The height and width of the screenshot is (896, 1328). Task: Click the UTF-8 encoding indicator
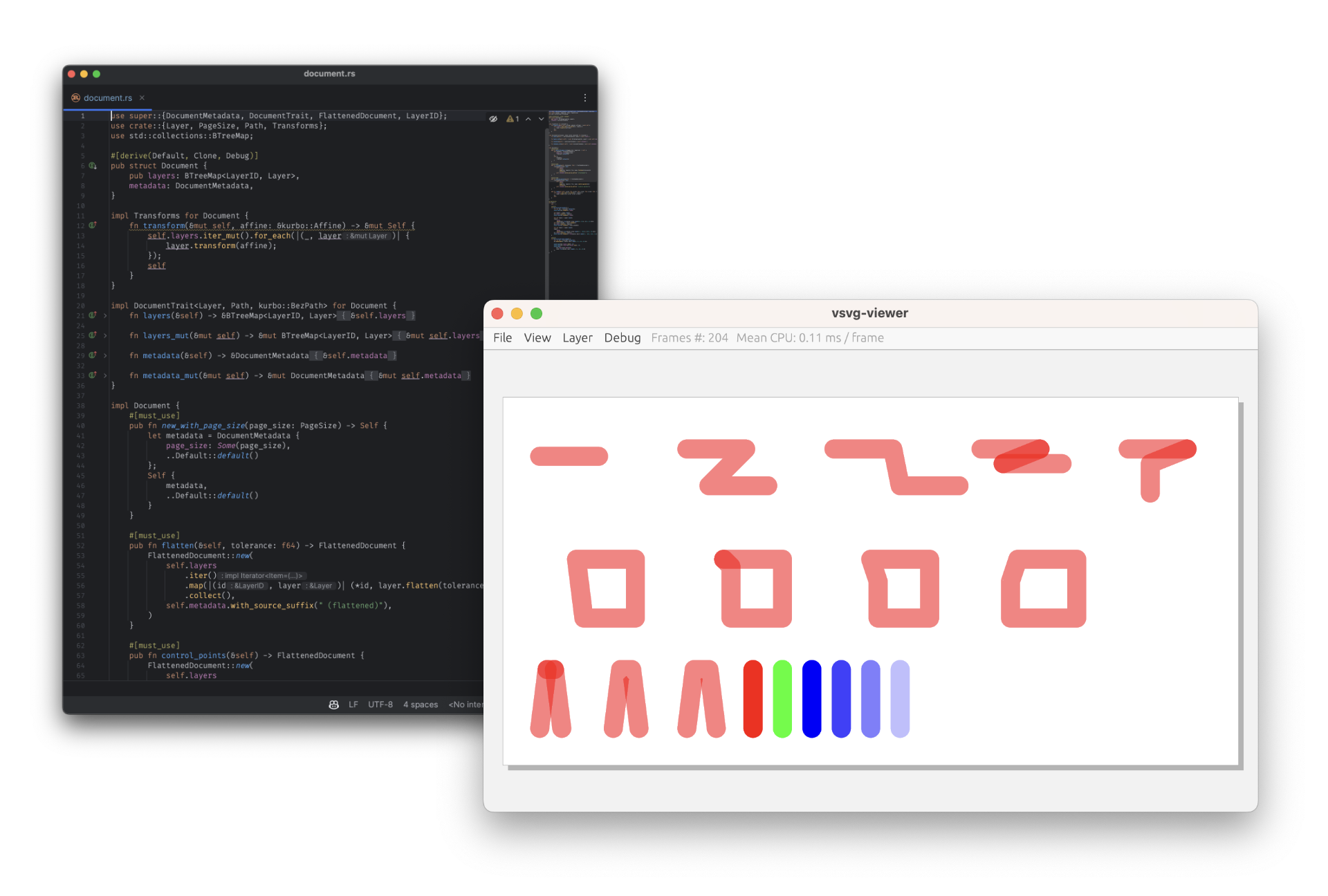point(380,704)
